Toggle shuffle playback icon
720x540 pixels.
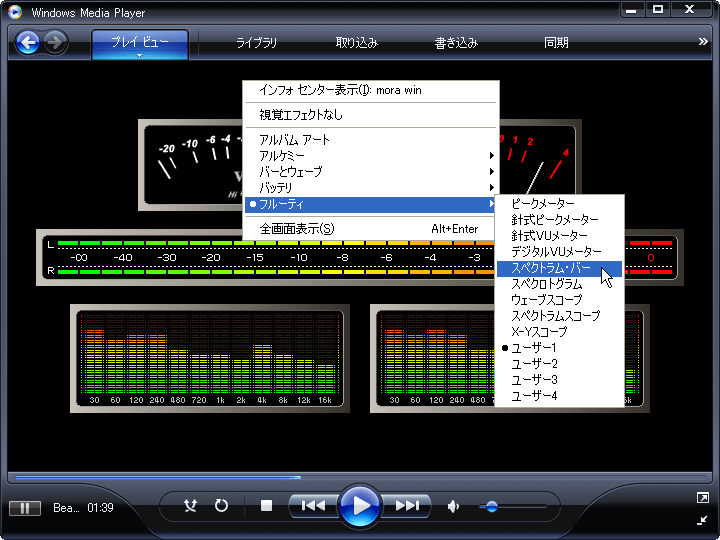tap(190, 506)
